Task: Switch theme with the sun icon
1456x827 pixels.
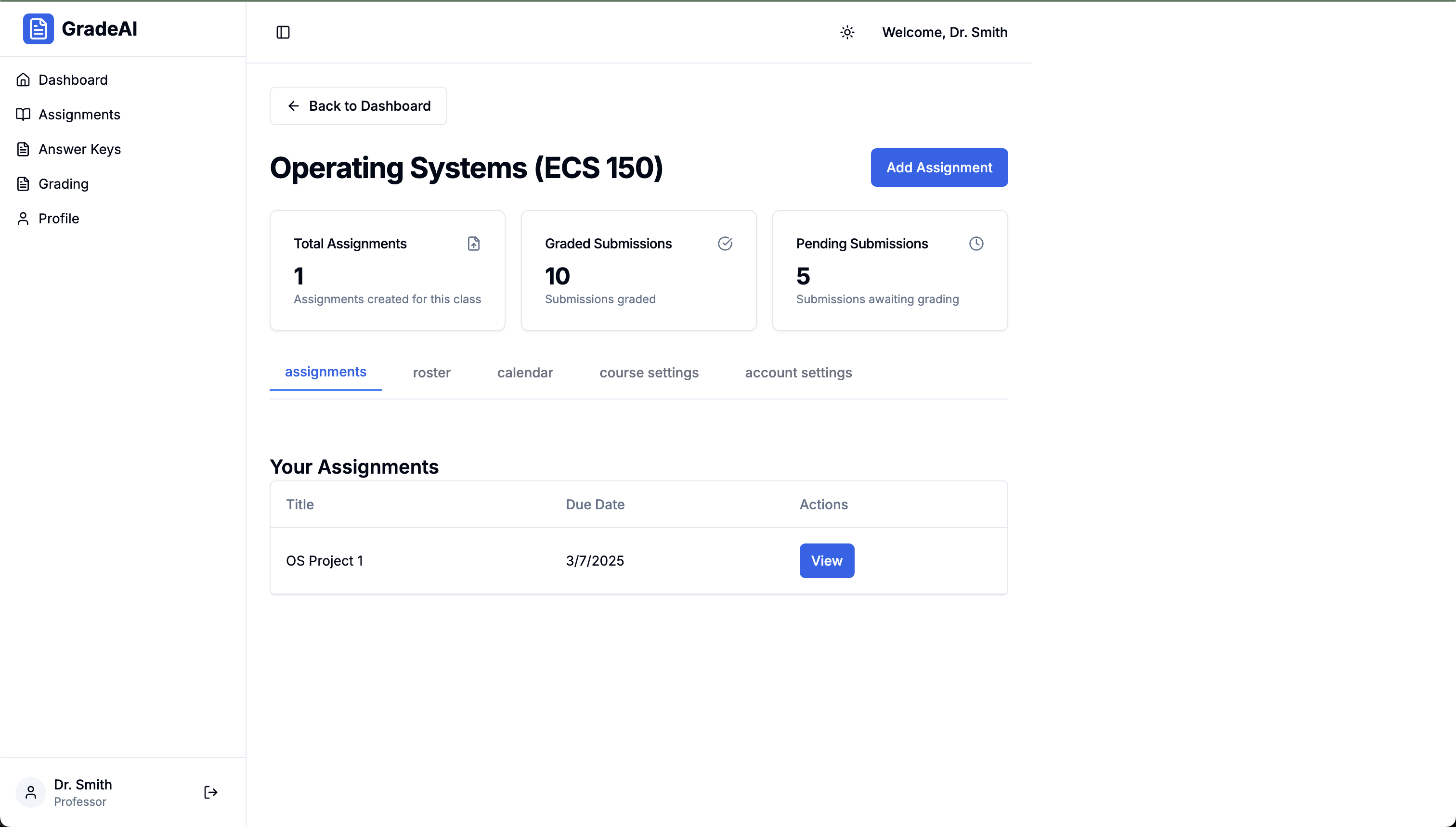Action: click(847, 32)
